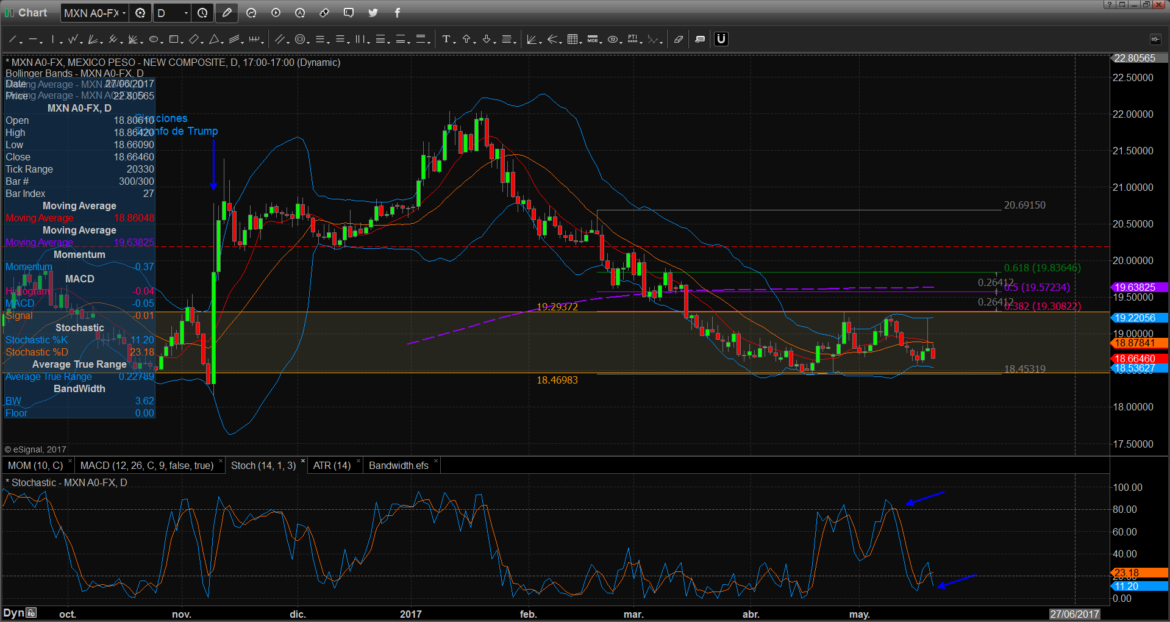
Task: Click the Stochastic - MXN A0-FX, D pane title
Action: point(67,483)
